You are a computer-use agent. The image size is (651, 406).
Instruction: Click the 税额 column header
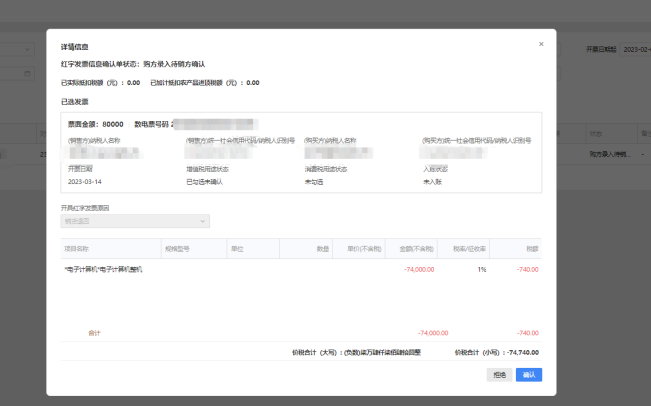pyautogui.click(x=516, y=249)
